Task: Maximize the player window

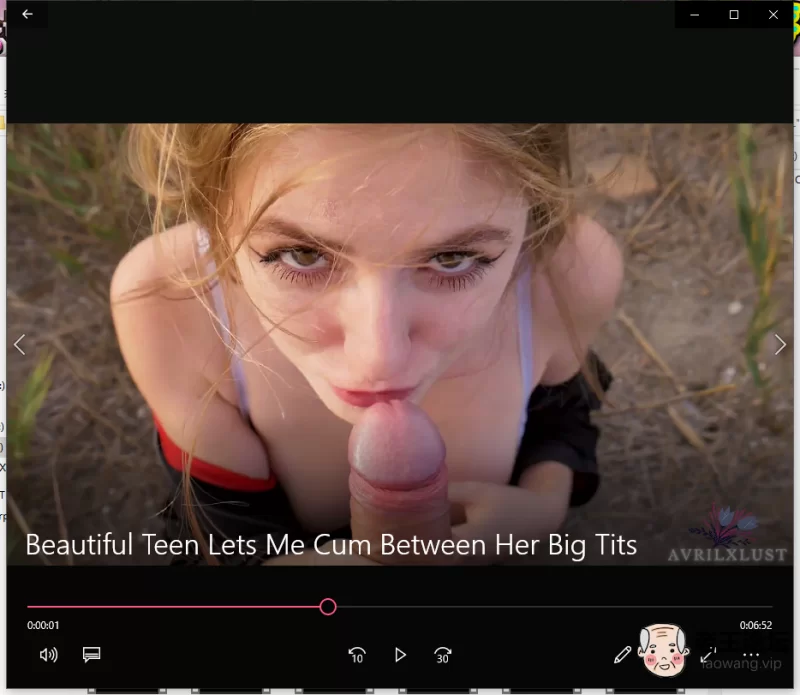Action: [734, 15]
